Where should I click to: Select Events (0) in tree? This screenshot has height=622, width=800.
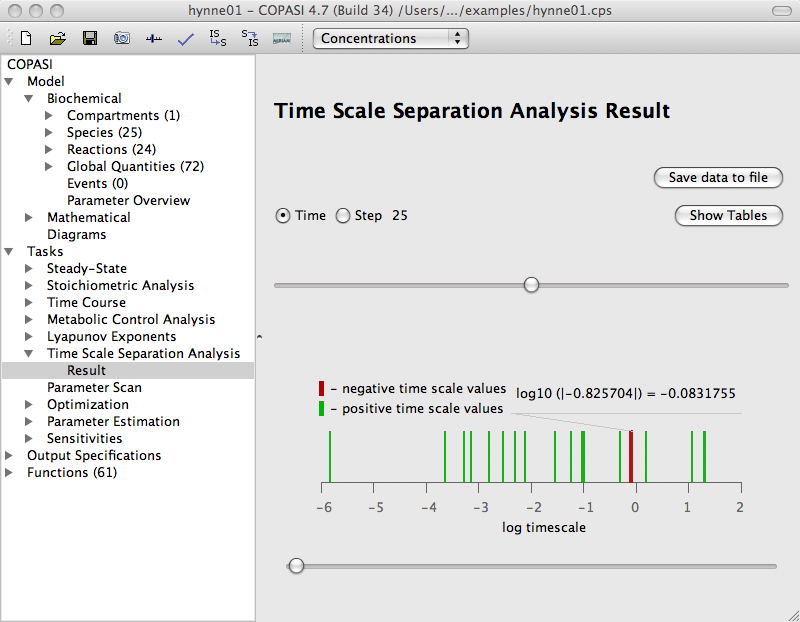click(x=97, y=184)
